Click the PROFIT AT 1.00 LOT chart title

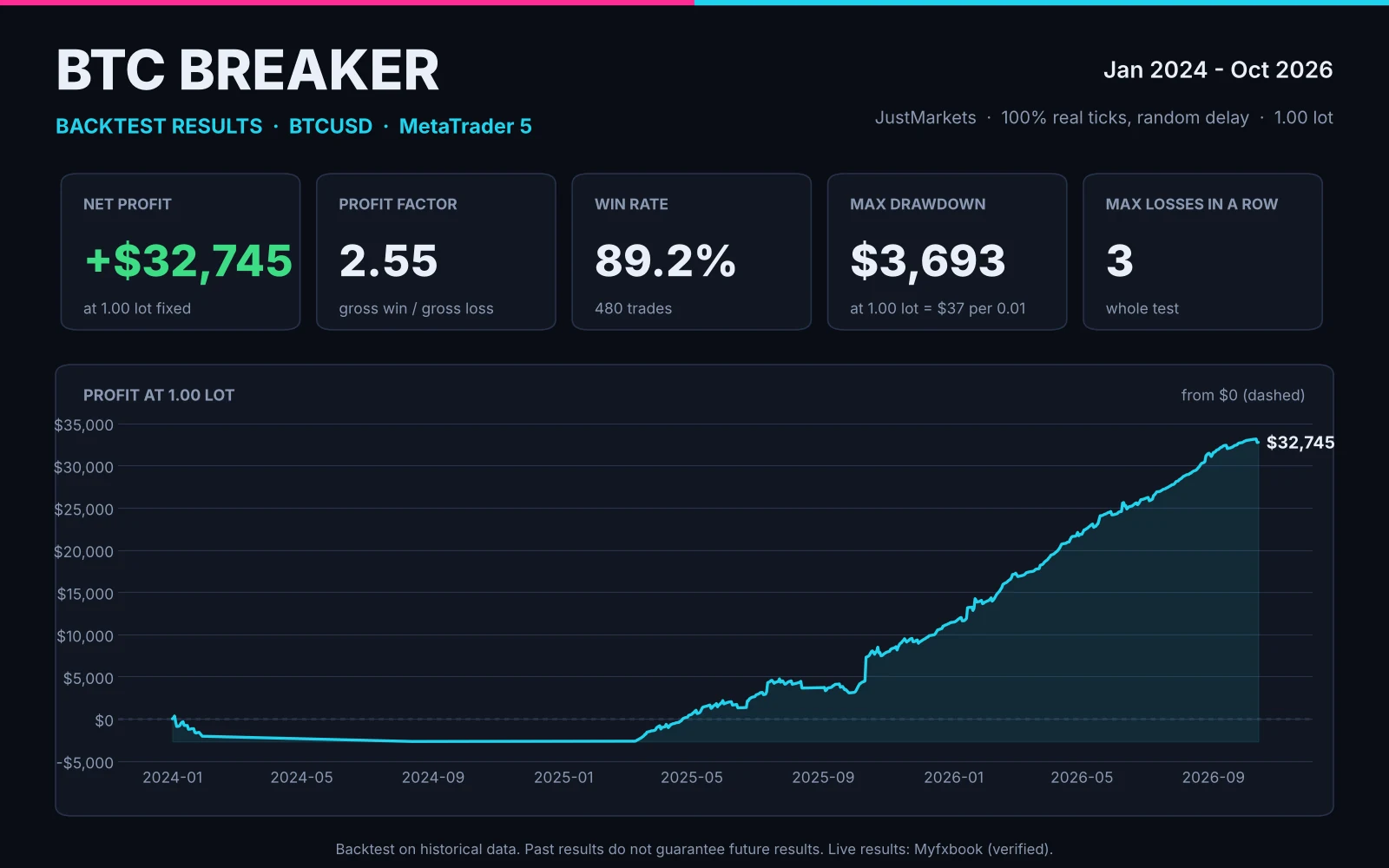click(x=159, y=395)
